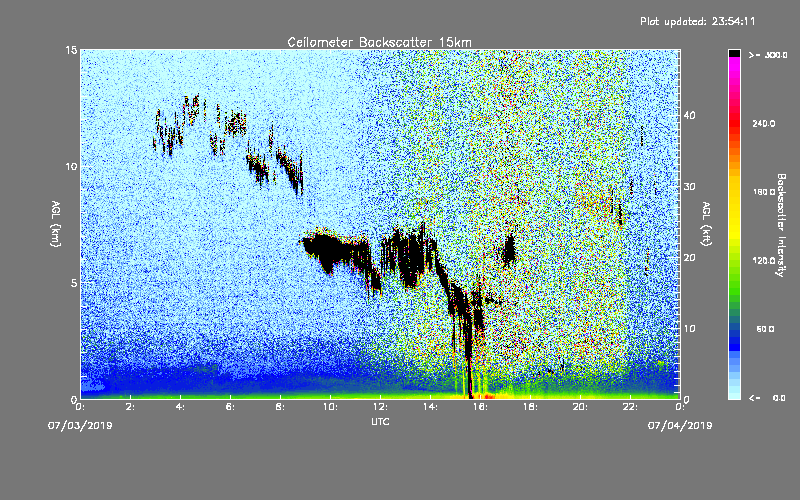Click the "07/04/2019" end date
The height and width of the screenshot is (500, 800).
tap(680, 426)
